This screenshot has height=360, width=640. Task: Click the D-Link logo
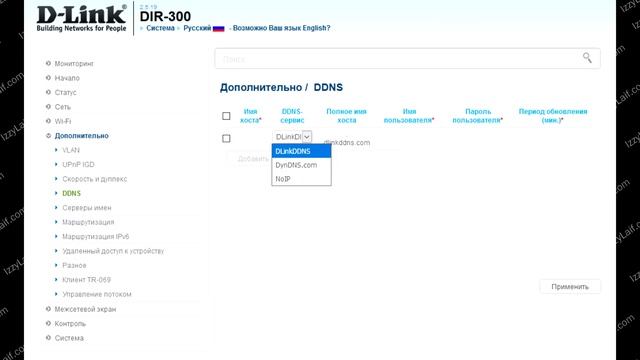click(81, 18)
